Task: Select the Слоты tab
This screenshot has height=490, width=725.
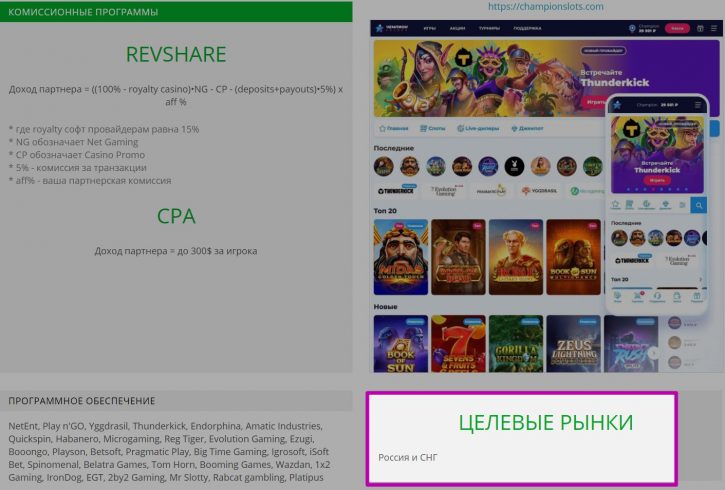Action: (x=432, y=128)
